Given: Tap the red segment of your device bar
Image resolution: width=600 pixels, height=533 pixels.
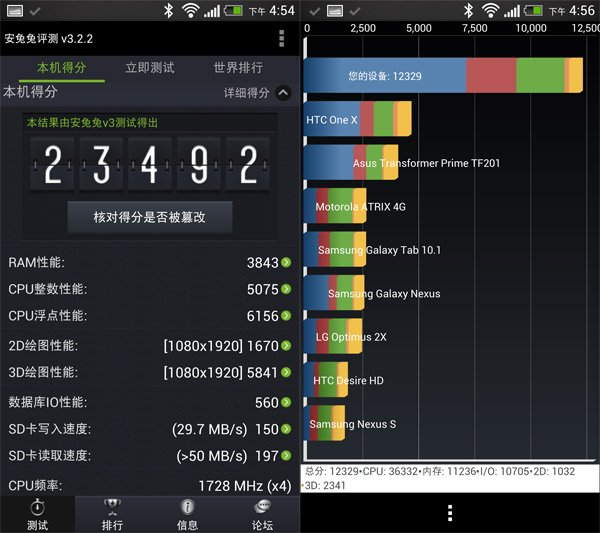Looking at the screenshot, I should 491,75.
